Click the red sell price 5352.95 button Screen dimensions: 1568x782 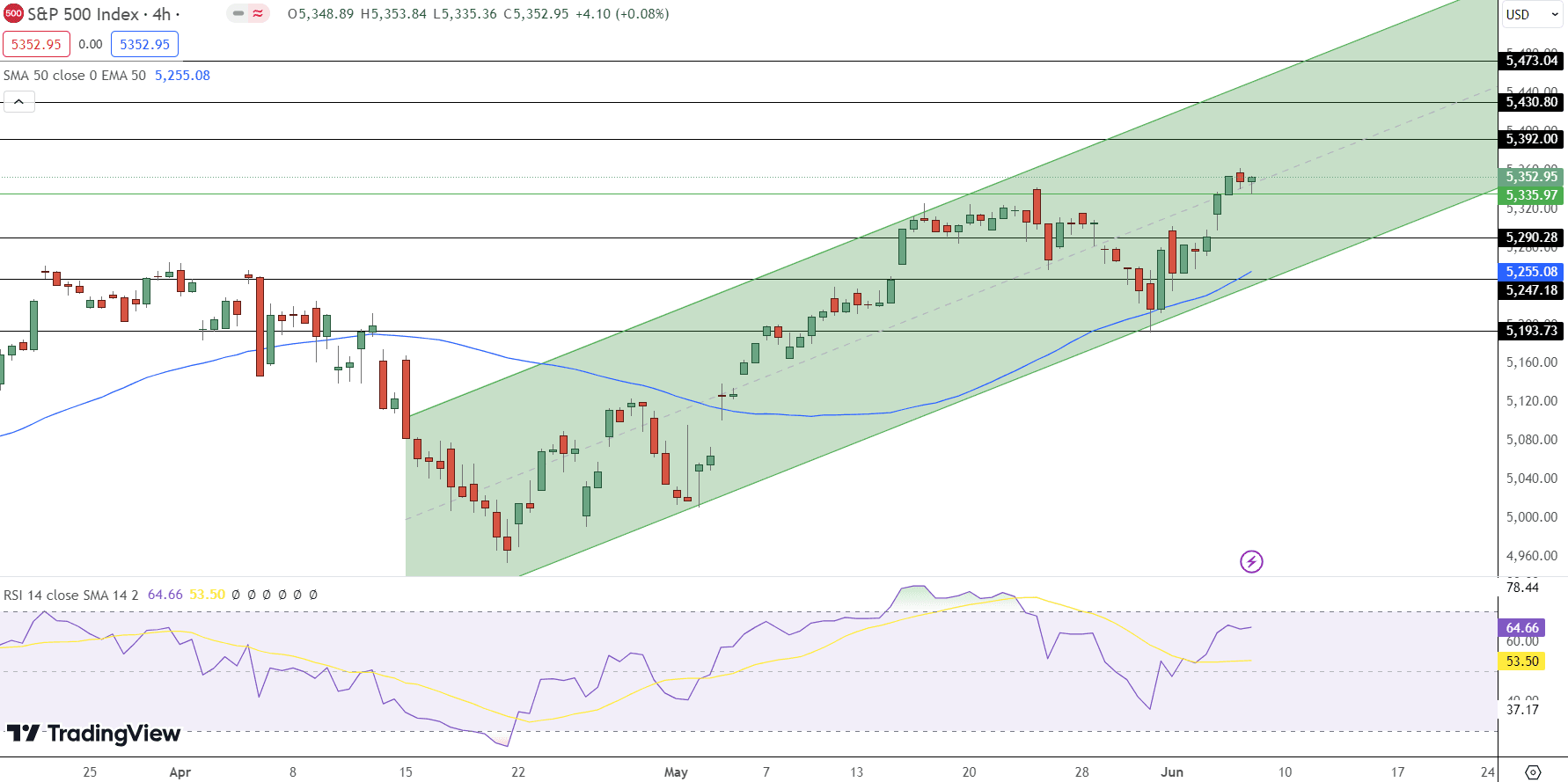pyautogui.click(x=36, y=44)
